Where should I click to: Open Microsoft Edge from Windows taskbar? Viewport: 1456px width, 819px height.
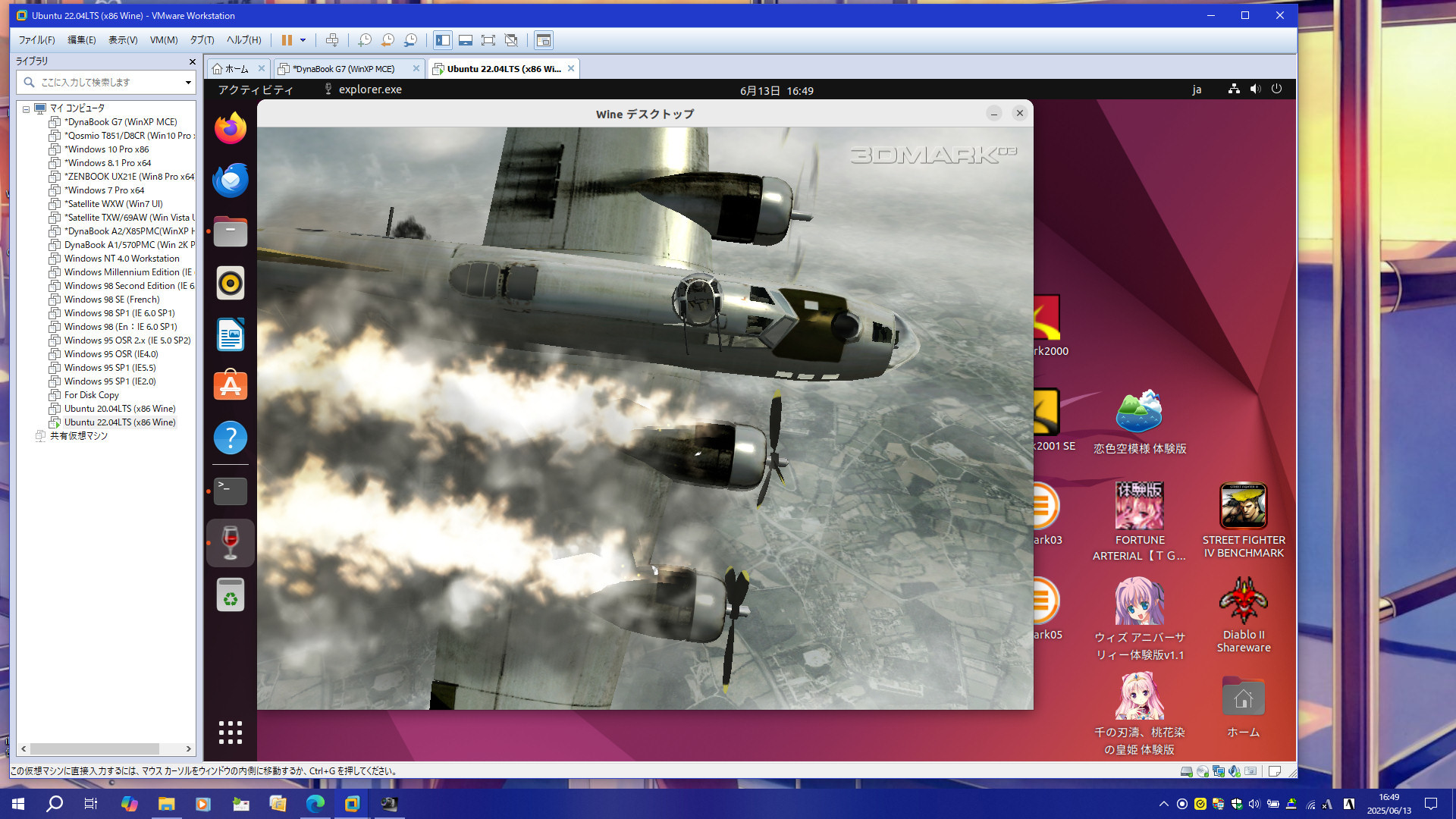click(315, 804)
